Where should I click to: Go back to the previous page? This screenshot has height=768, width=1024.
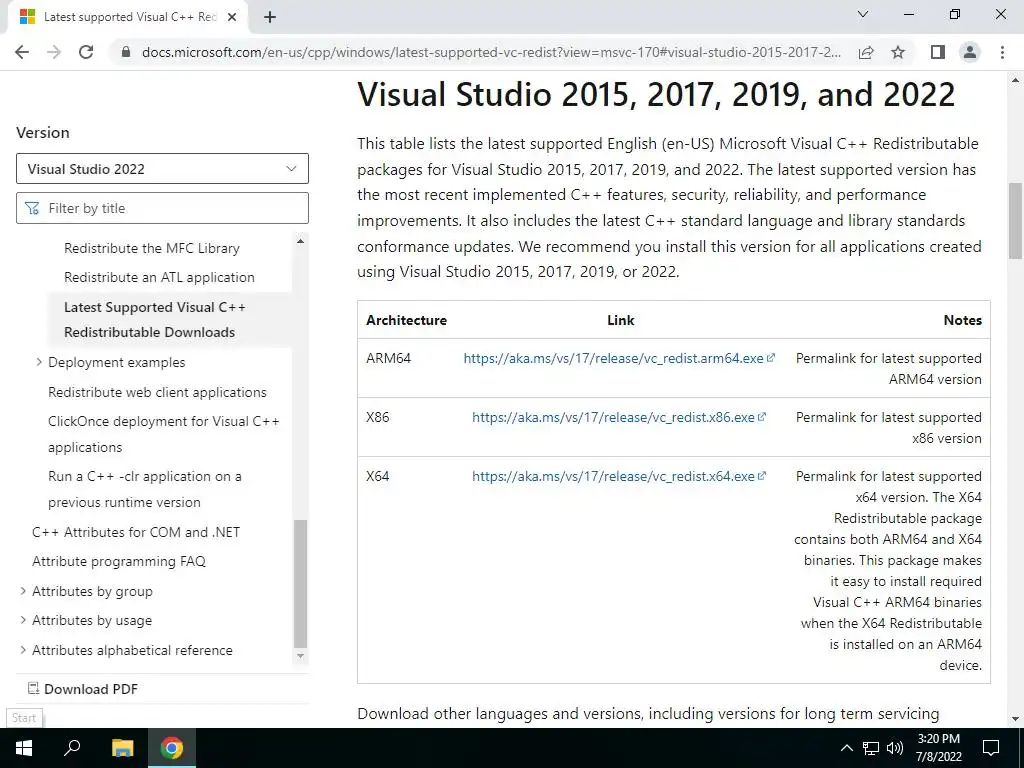tap(22, 52)
